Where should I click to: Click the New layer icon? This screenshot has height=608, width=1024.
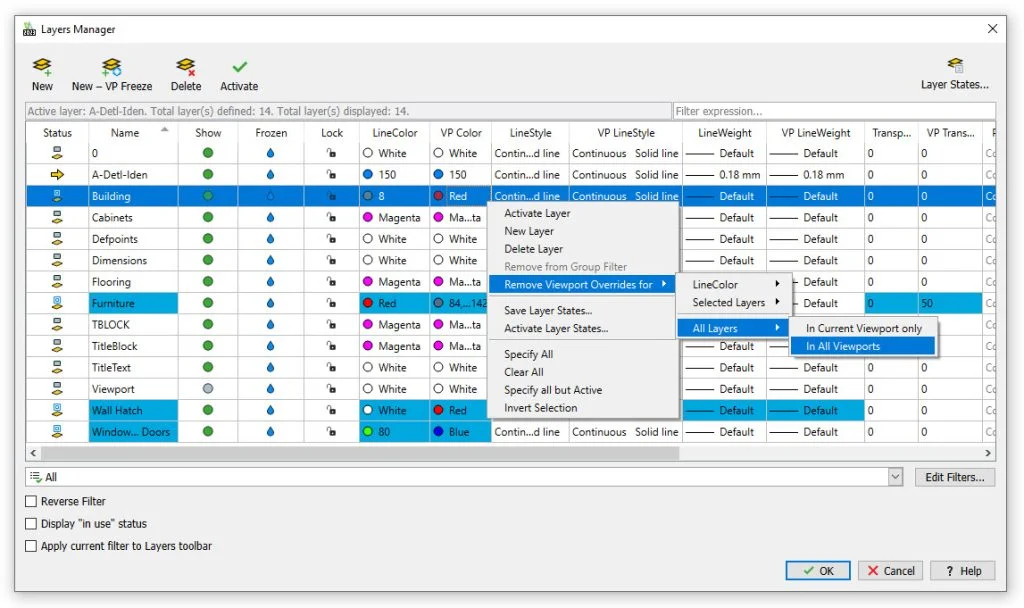[x=42, y=67]
